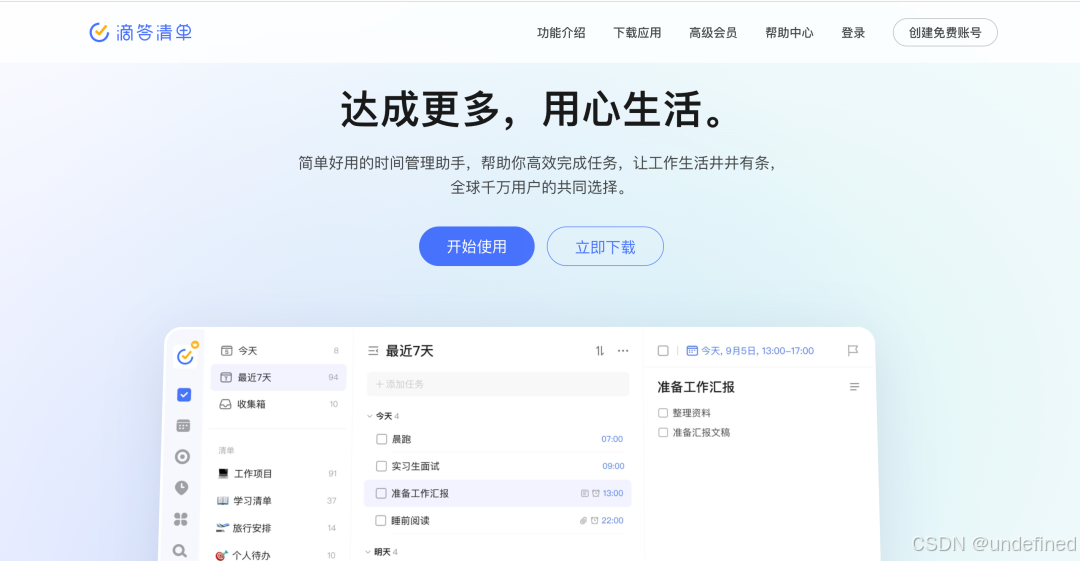The height and width of the screenshot is (561, 1080).
Task: Check off 准备工作汇报 in task list
Action: pos(381,493)
